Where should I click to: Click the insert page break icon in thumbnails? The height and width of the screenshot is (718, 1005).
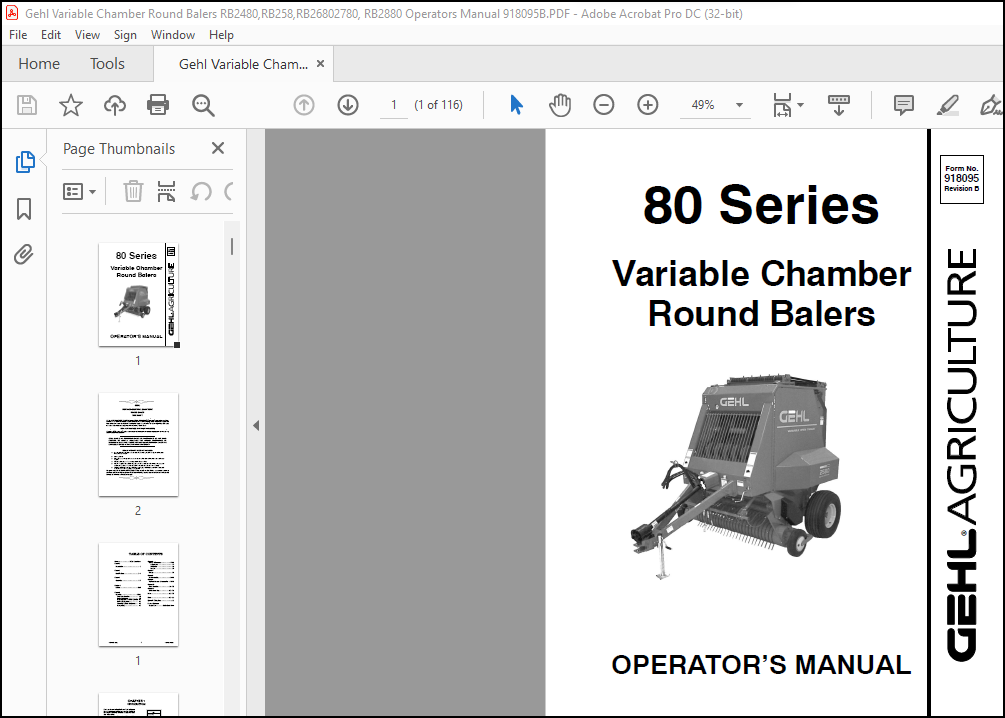pyautogui.click(x=166, y=191)
